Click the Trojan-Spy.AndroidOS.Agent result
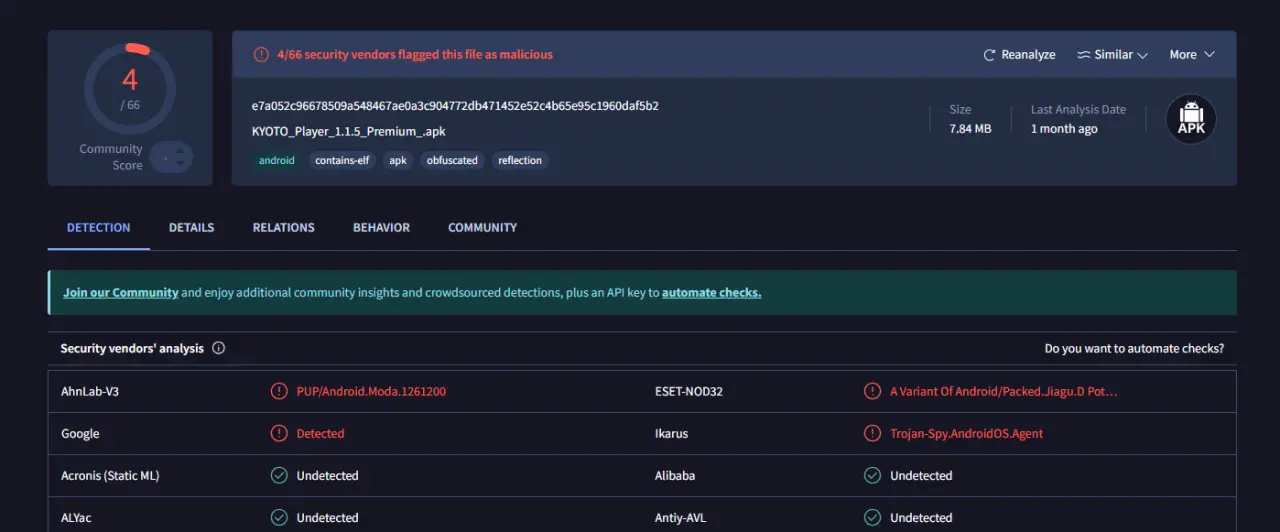Viewport: 1280px width, 532px height. pos(967,434)
